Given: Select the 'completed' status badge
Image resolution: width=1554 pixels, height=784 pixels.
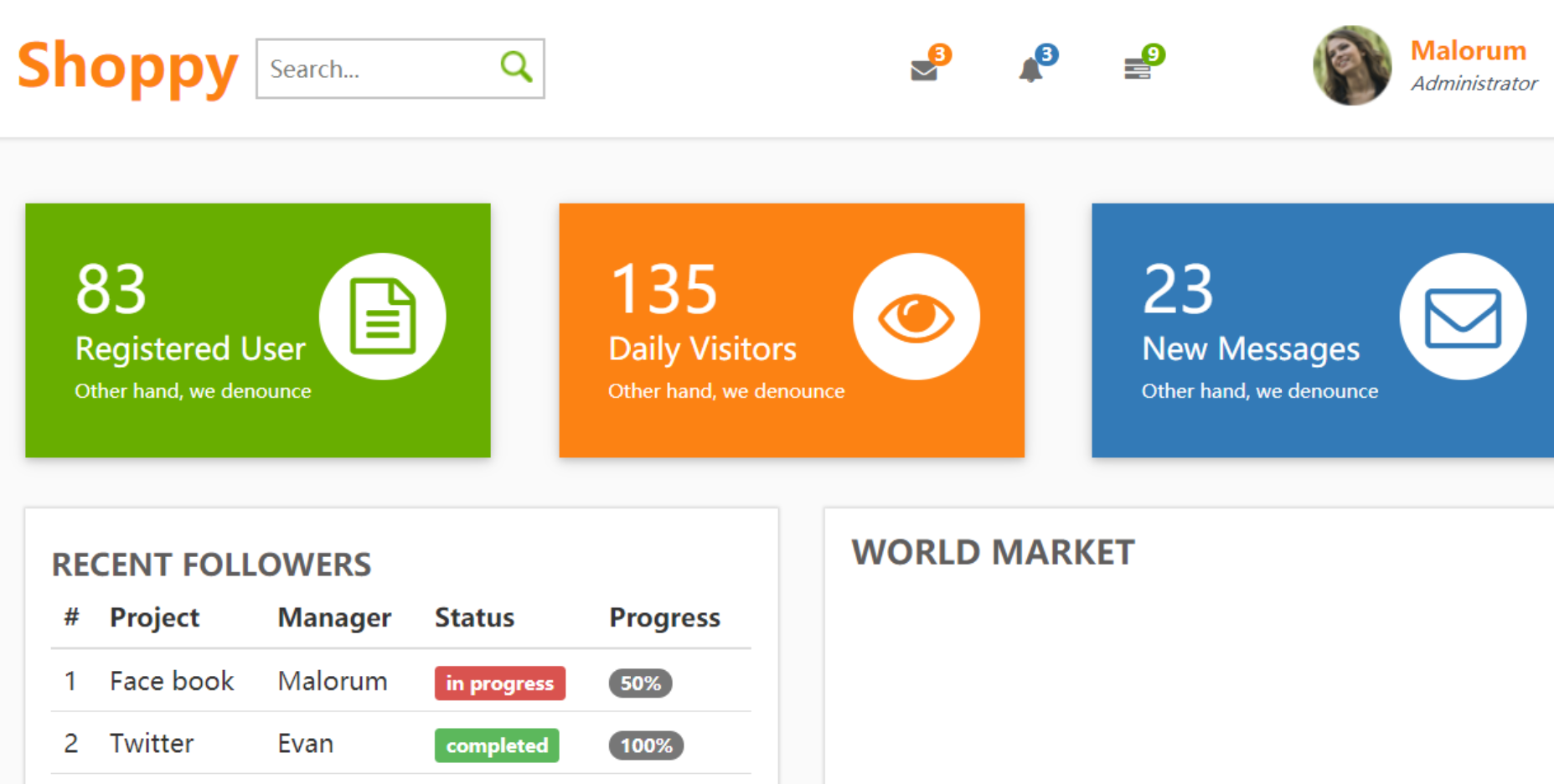Looking at the screenshot, I should click(497, 745).
